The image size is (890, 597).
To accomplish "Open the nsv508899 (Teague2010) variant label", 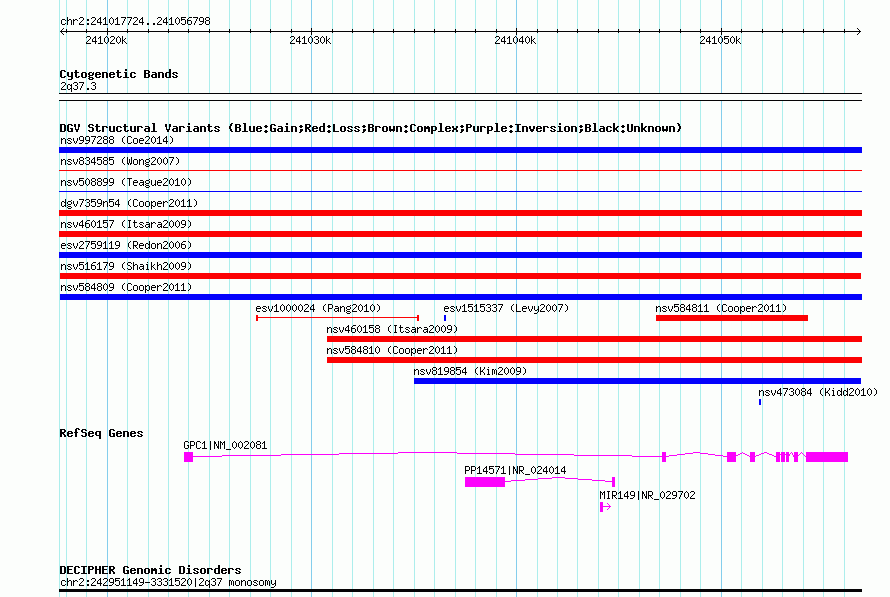I will click(x=126, y=182).
